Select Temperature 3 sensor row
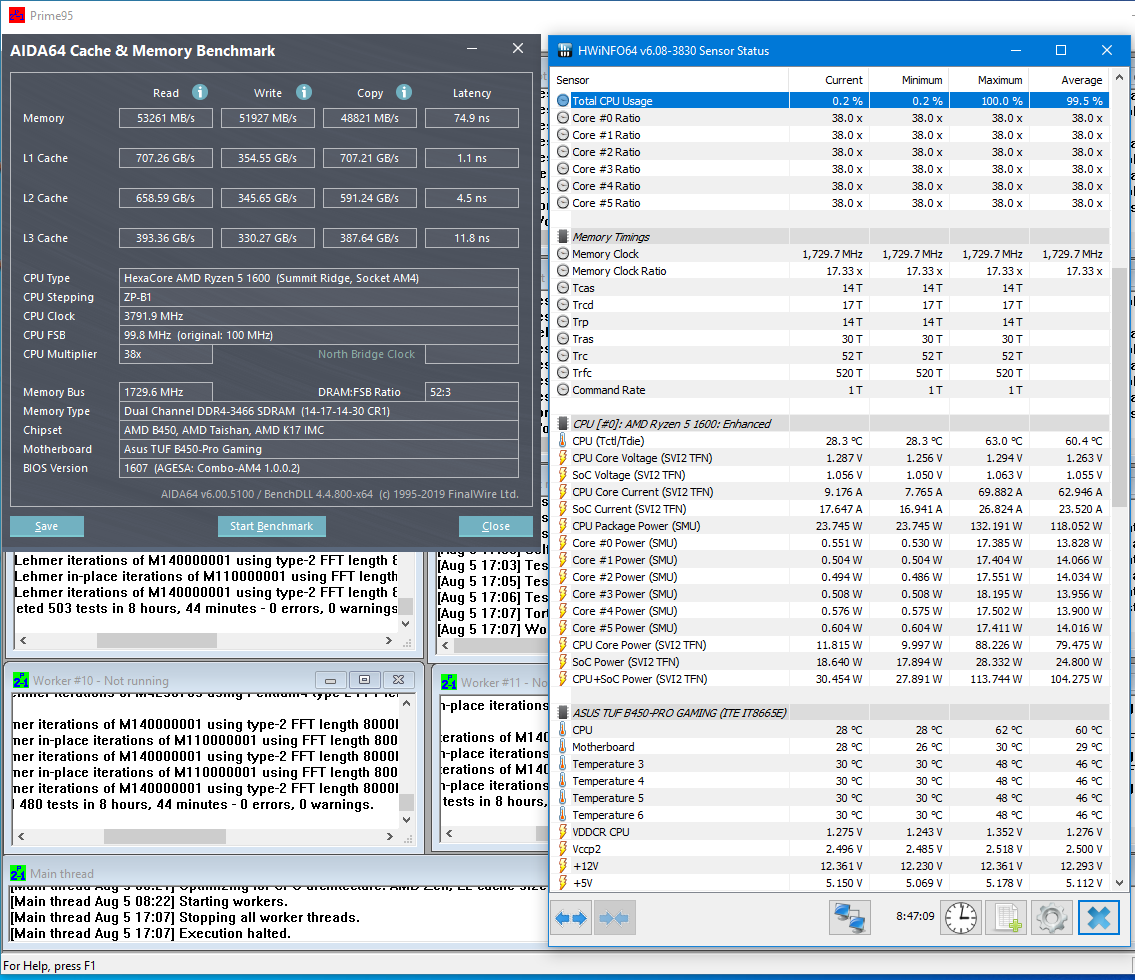This screenshot has width=1135, height=980. [831, 764]
